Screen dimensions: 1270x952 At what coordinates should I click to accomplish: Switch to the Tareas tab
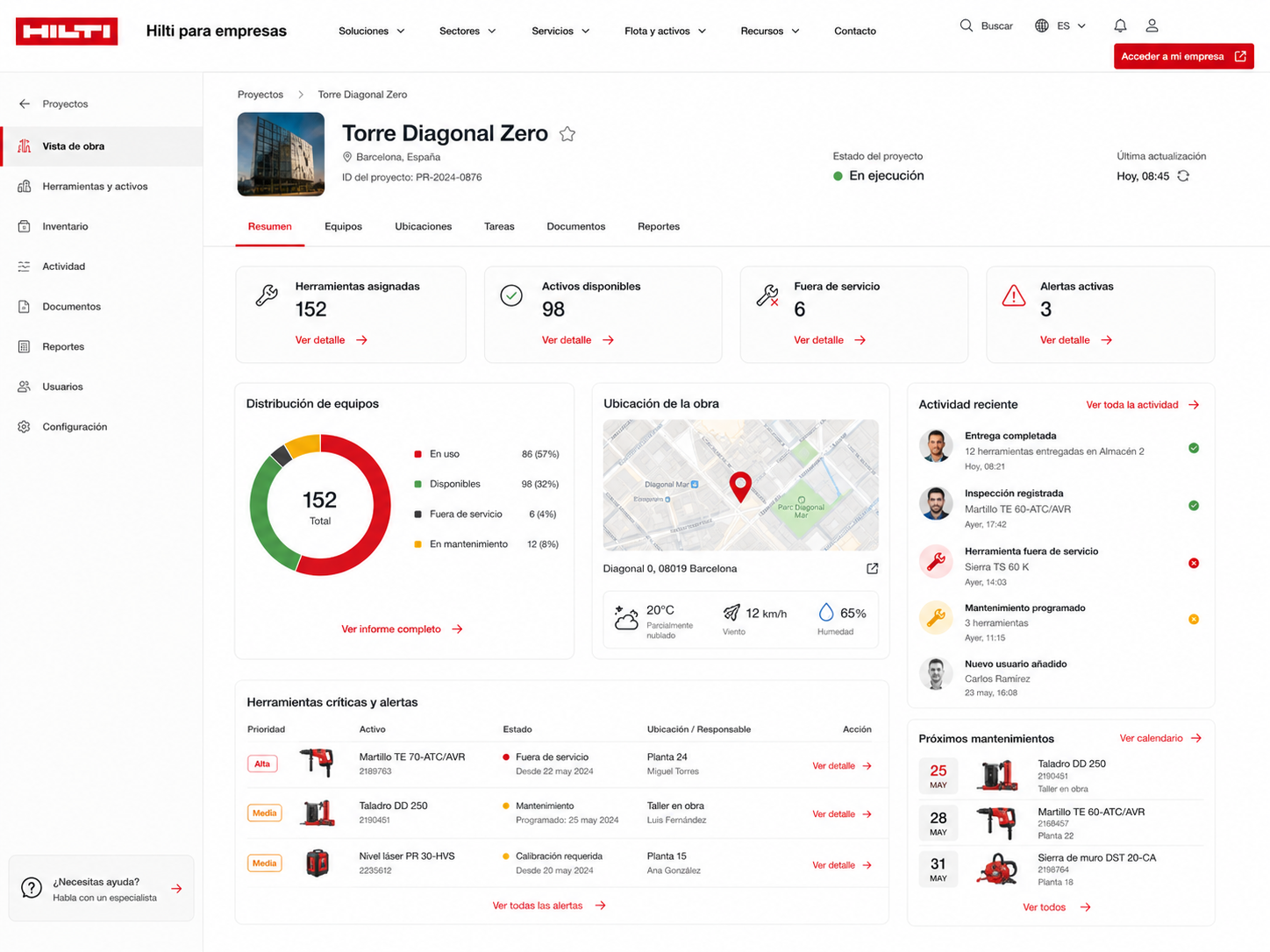point(499,226)
